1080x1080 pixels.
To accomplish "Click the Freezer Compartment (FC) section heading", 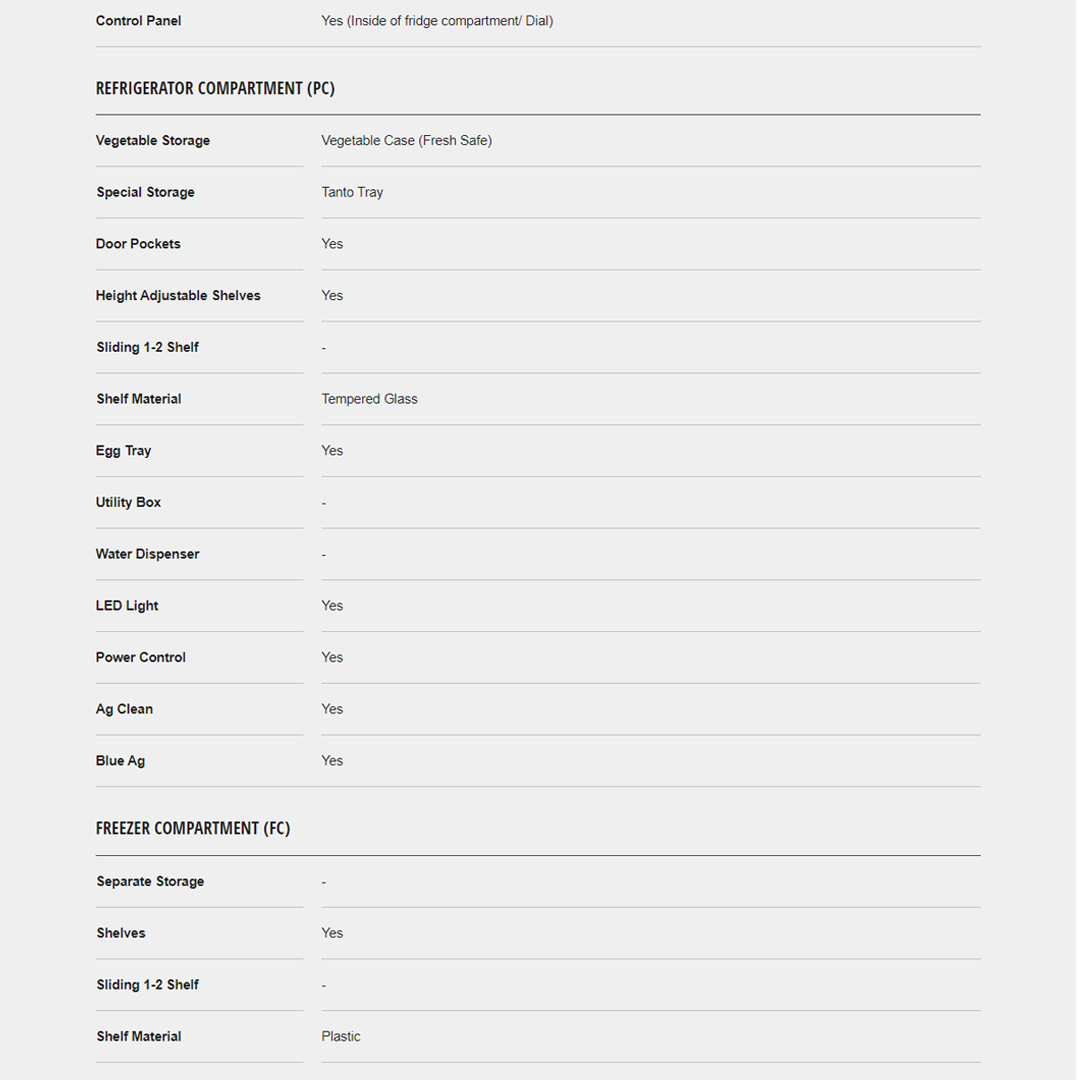I will click(193, 829).
